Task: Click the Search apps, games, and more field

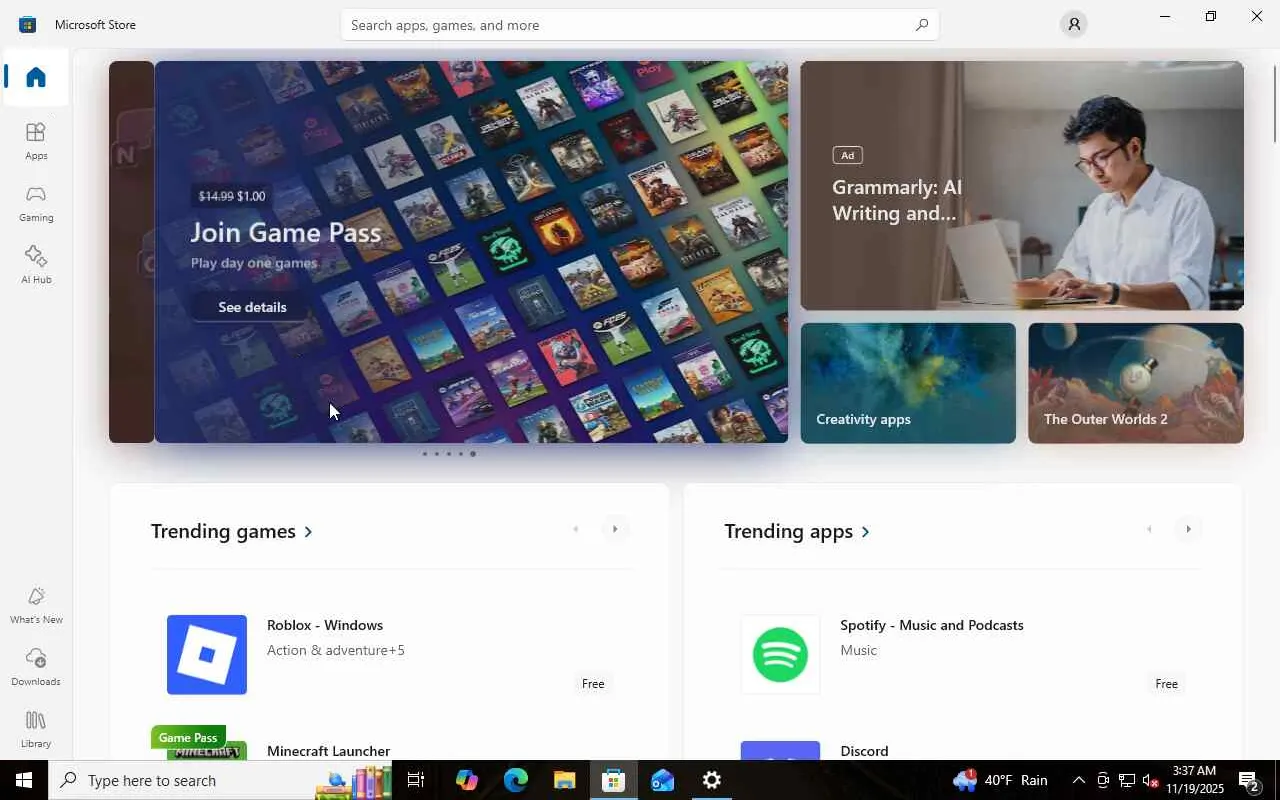Action: (x=640, y=25)
